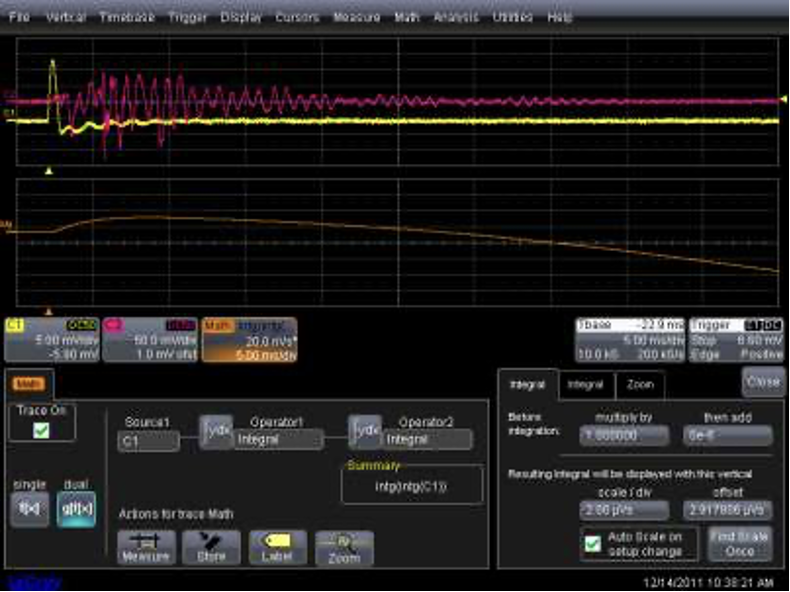Image resolution: width=790 pixels, height=592 pixels.
Task: Click the Label trace icon
Action: [x=277, y=547]
